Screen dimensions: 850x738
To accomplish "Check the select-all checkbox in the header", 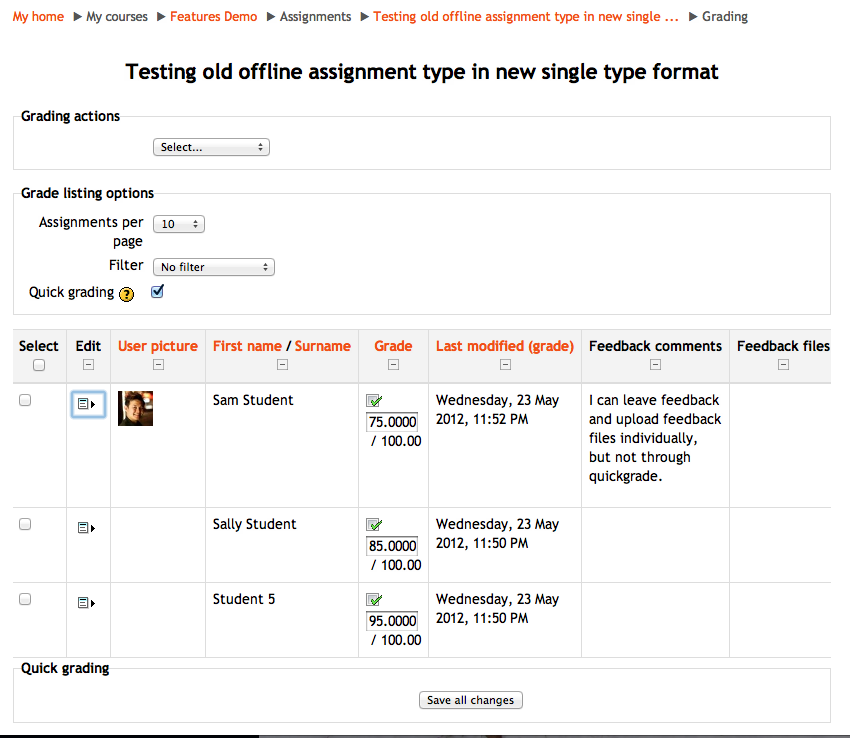I will [39, 365].
